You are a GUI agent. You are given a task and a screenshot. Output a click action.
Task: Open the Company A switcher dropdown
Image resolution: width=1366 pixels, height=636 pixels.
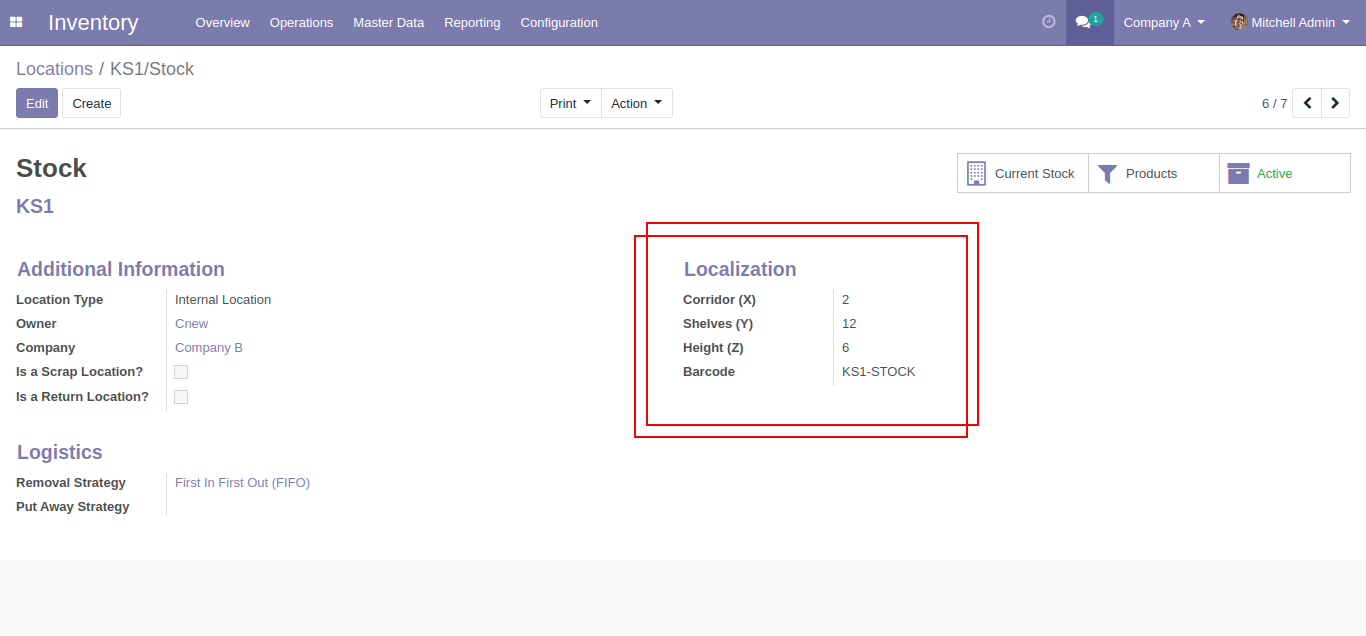(x=1163, y=22)
